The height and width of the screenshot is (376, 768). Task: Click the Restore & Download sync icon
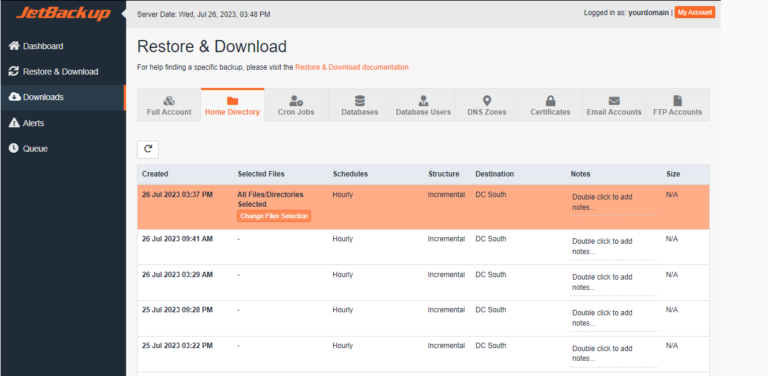(x=14, y=71)
